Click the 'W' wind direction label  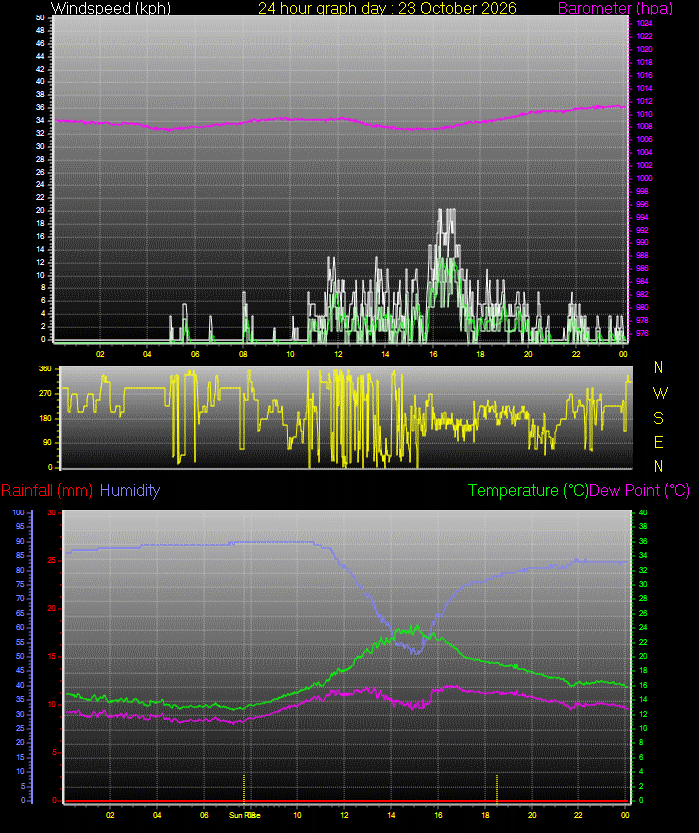[x=659, y=393]
